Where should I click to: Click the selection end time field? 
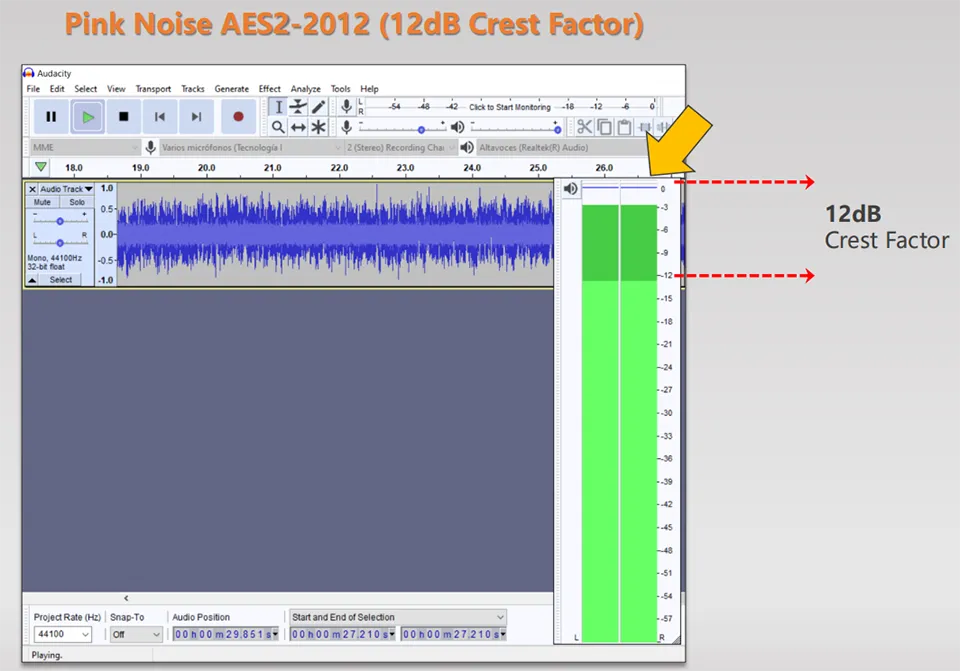click(x=454, y=634)
